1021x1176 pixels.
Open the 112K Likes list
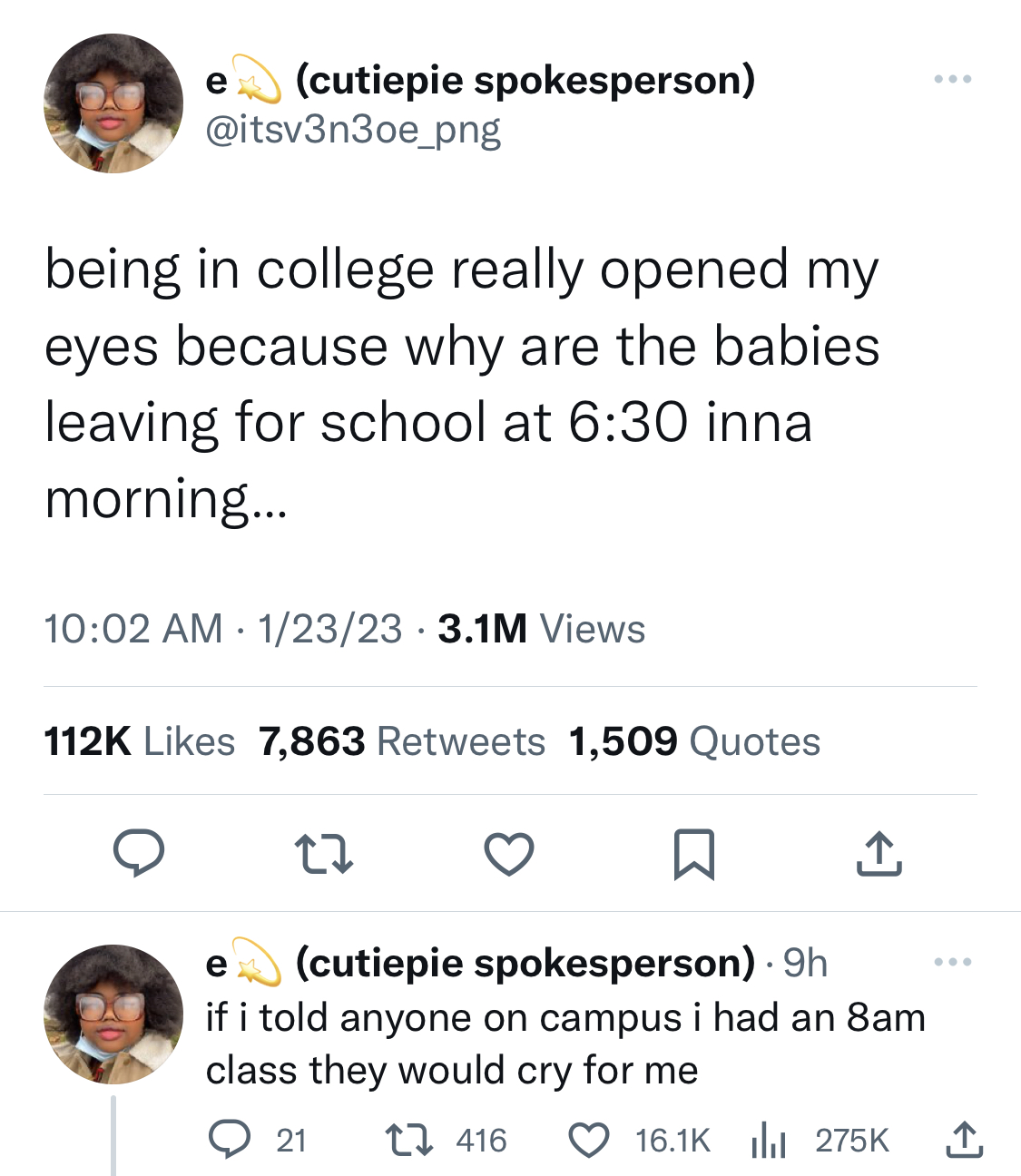click(139, 741)
